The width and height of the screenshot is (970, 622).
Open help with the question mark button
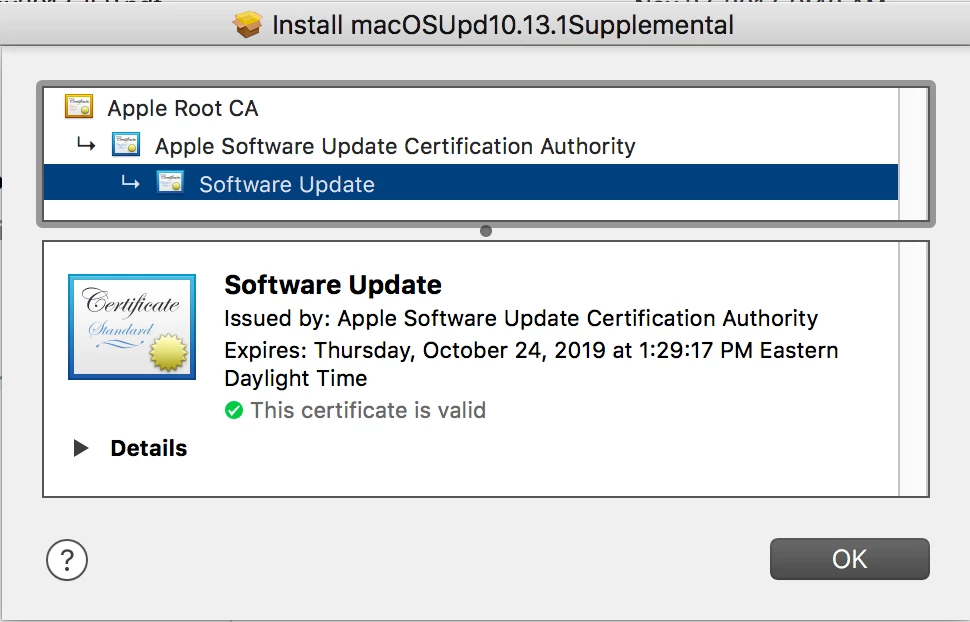click(67, 559)
